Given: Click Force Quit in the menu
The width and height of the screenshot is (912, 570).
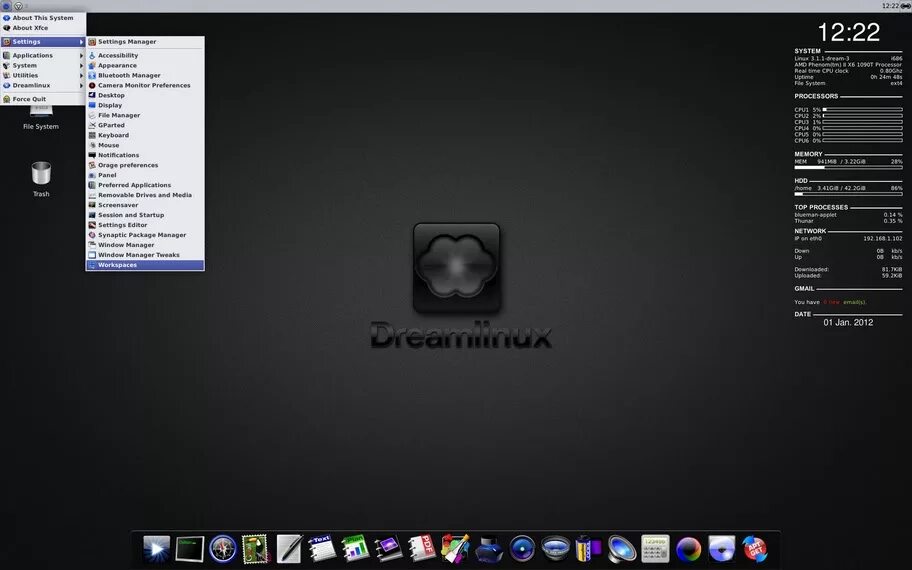Looking at the screenshot, I should 43,99.
